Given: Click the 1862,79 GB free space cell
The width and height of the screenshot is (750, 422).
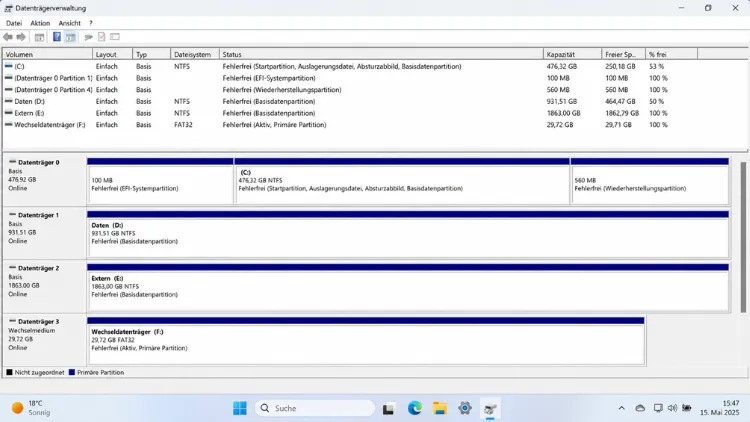Looking at the screenshot, I should [622, 113].
